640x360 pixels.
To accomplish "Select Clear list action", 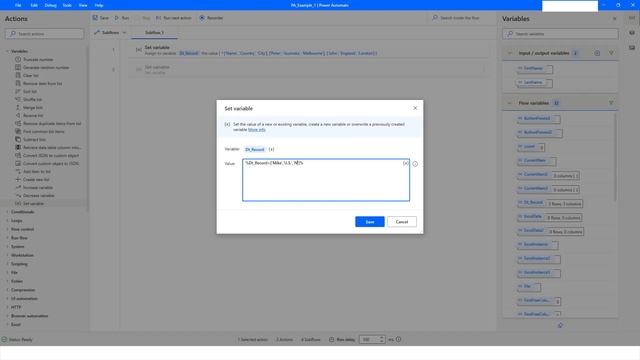I will (31, 76).
